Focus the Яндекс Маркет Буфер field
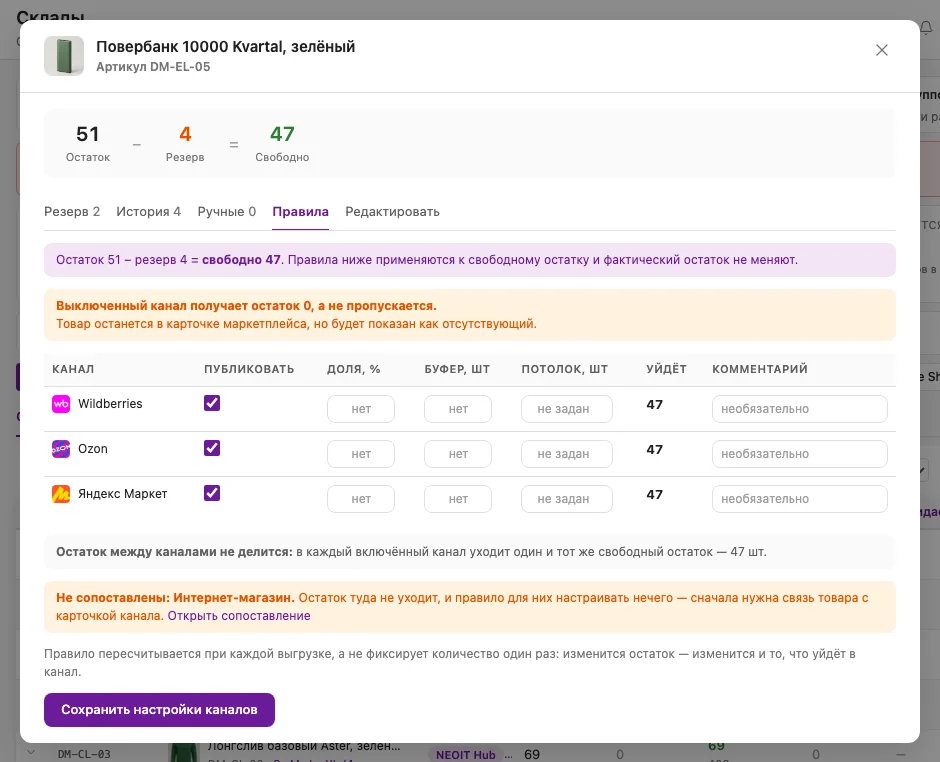Viewport: 940px width, 762px height. pyautogui.click(x=458, y=499)
